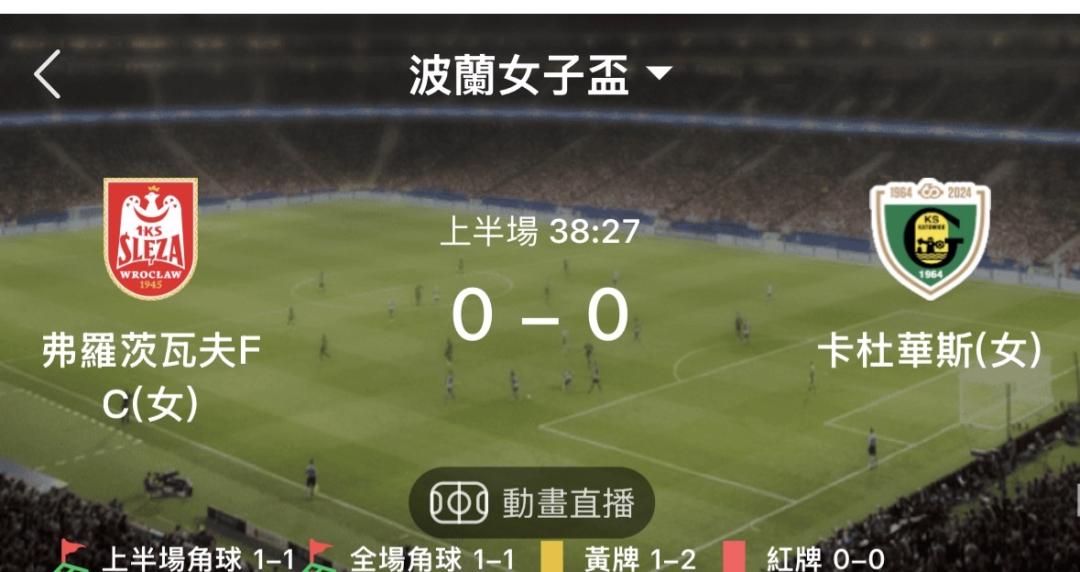This screenshot has width=1080, height=572.
Task: Open the 波蘭女子盃 league dropdown
Action: [x=540, y=74]
